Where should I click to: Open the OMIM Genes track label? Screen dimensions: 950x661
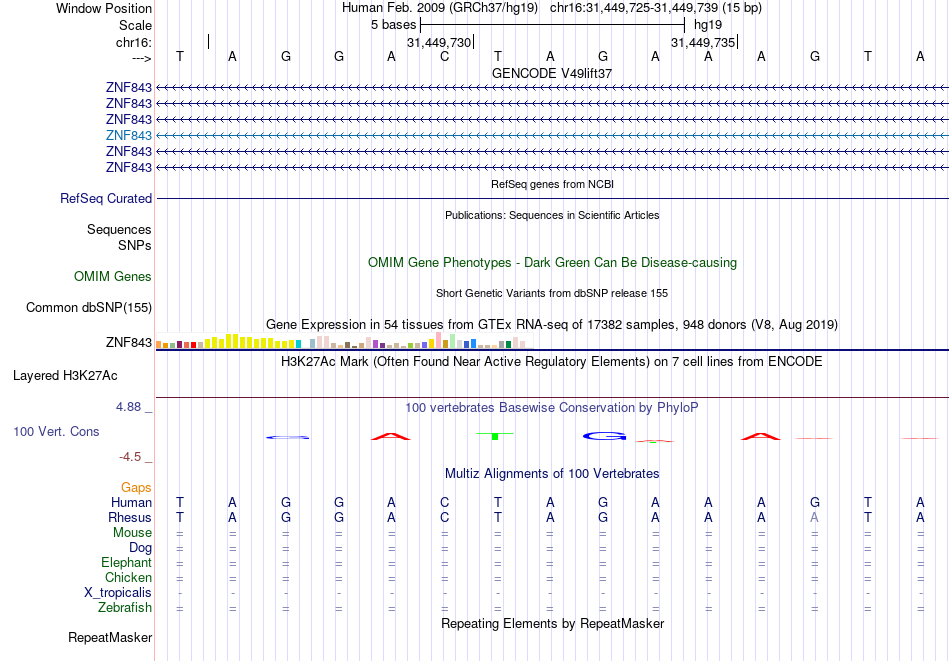tap(113, 276)
